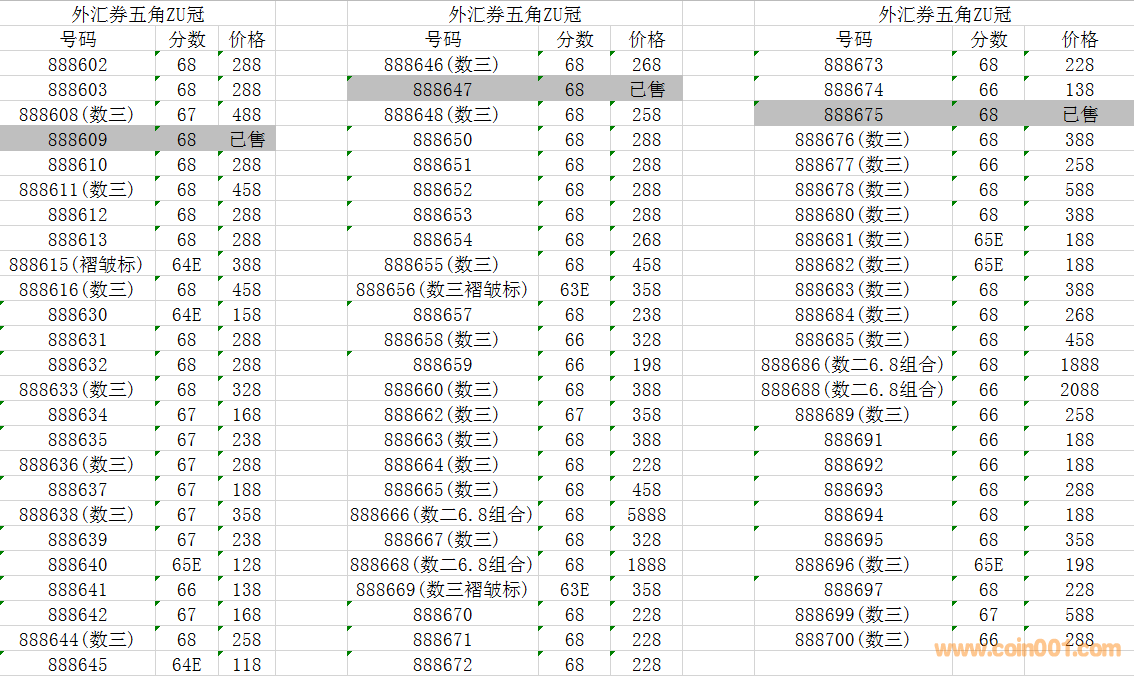Select the greyed sold cell 888609
The width and height of the screenshot is (1134, 676).
pyautogui.click(x=77, y=140)
